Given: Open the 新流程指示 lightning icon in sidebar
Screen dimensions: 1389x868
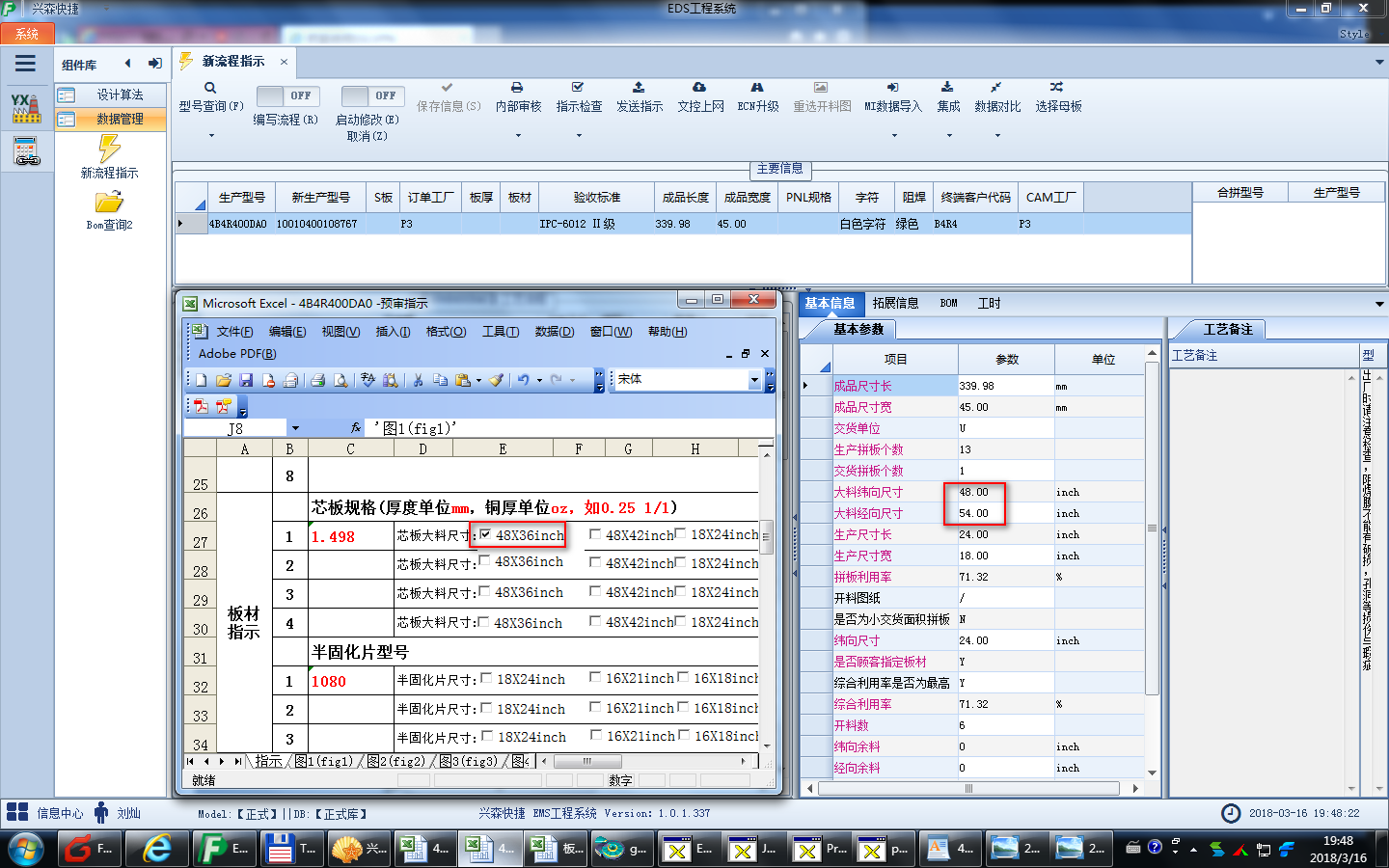Looking at the screenshot, I should point(109,148).
